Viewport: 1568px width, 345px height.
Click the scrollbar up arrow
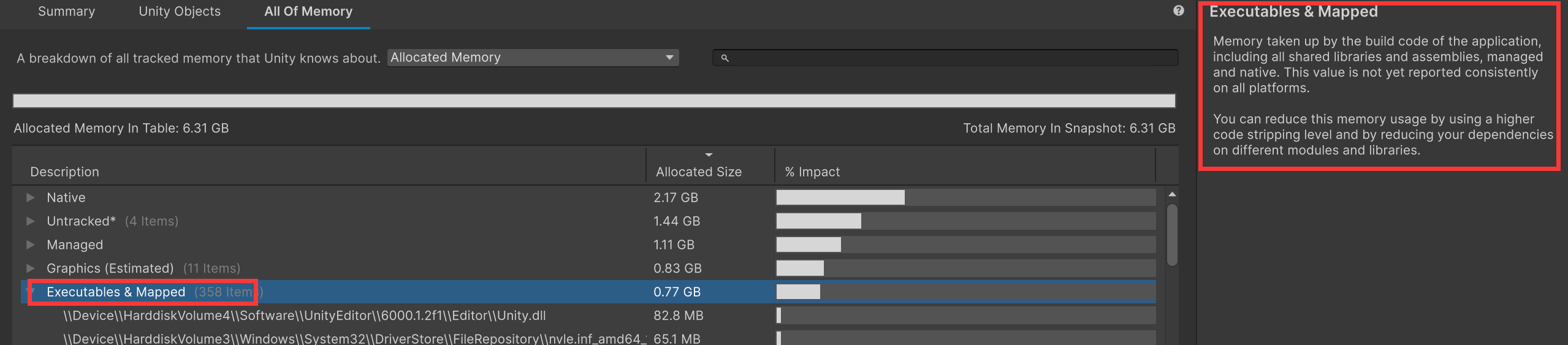[x=1172, y=194]
